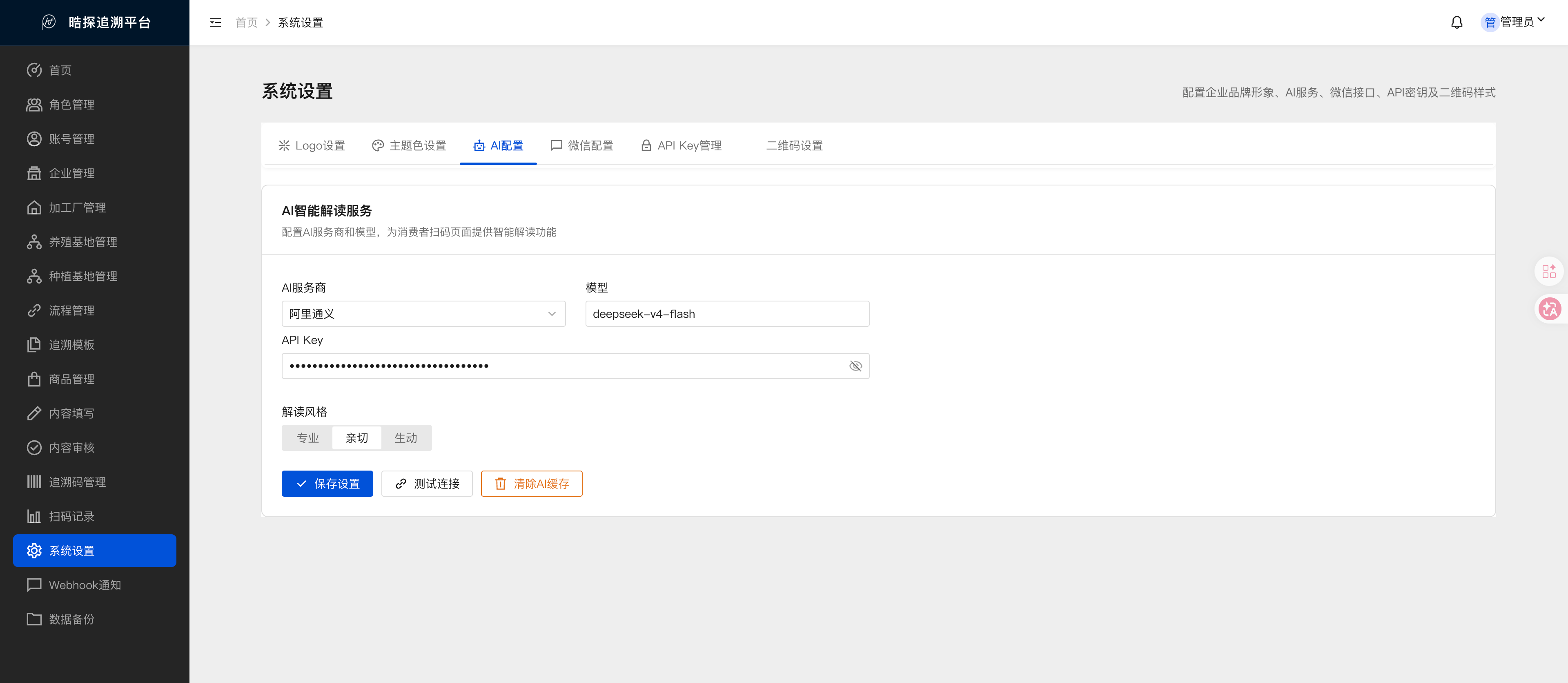Click the 模型 input deepseek-v4-flash

(x=727, y=314)
